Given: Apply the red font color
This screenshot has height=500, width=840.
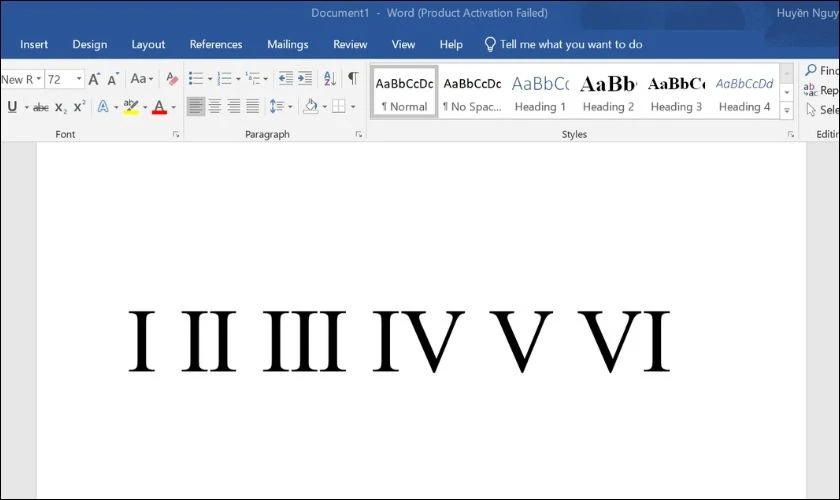Looking at the screenshot, I should click(x=158, y=107).
